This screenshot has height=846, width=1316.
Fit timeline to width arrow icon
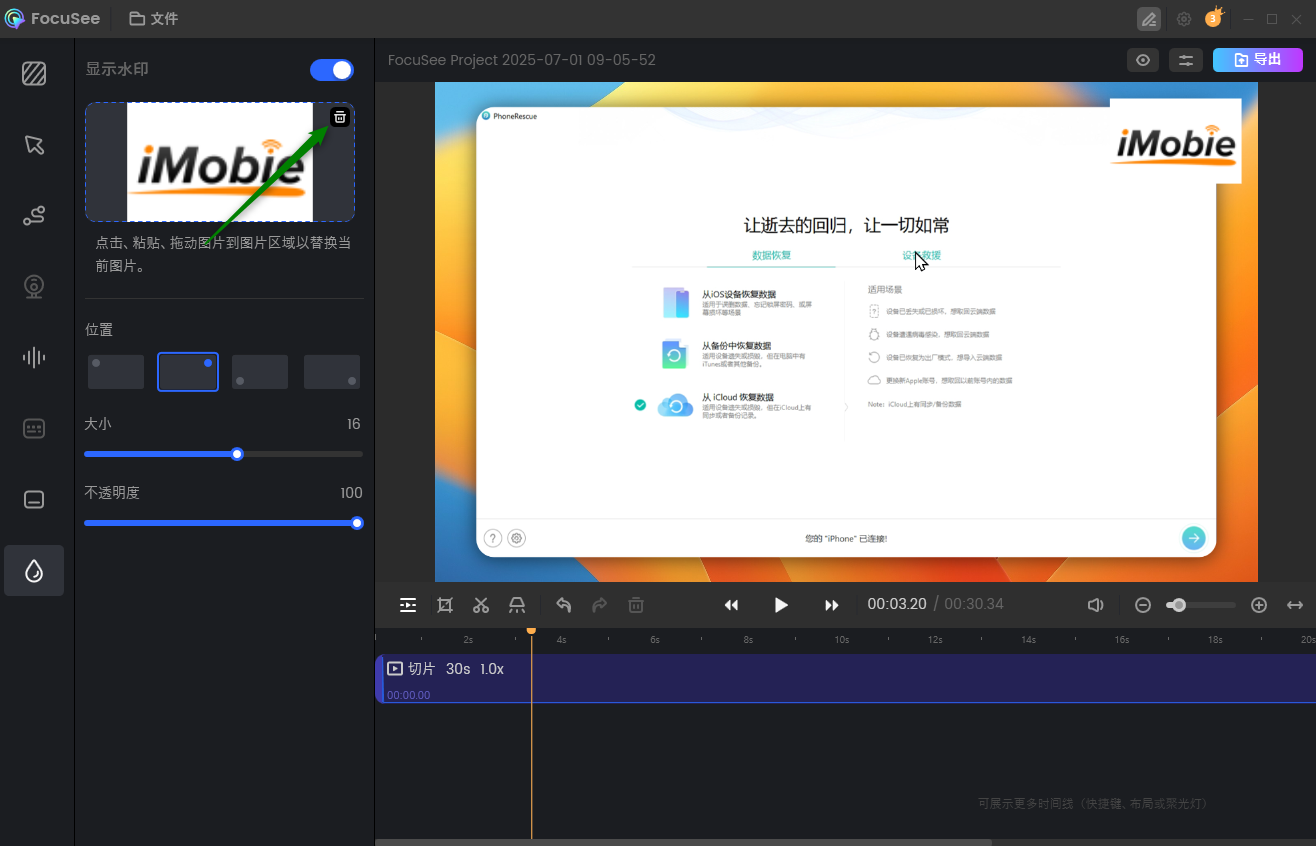coord(1295,605)
